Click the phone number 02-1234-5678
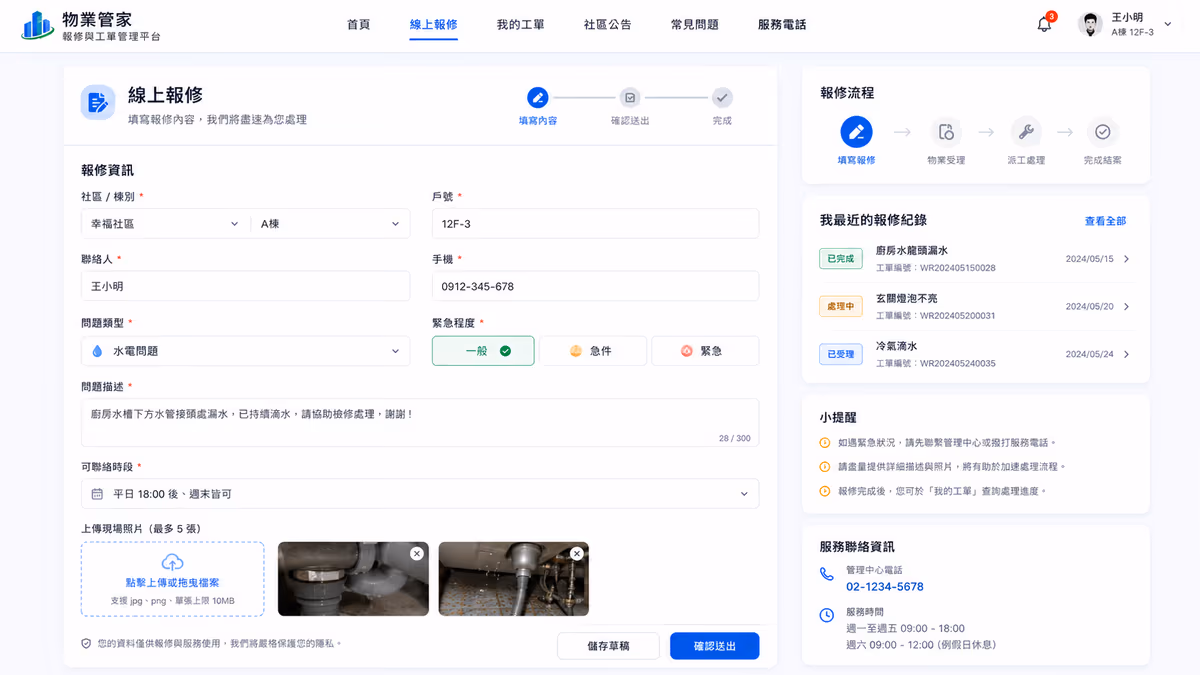1200x675 pixels. pyautogui.click(x=885, y=587)
